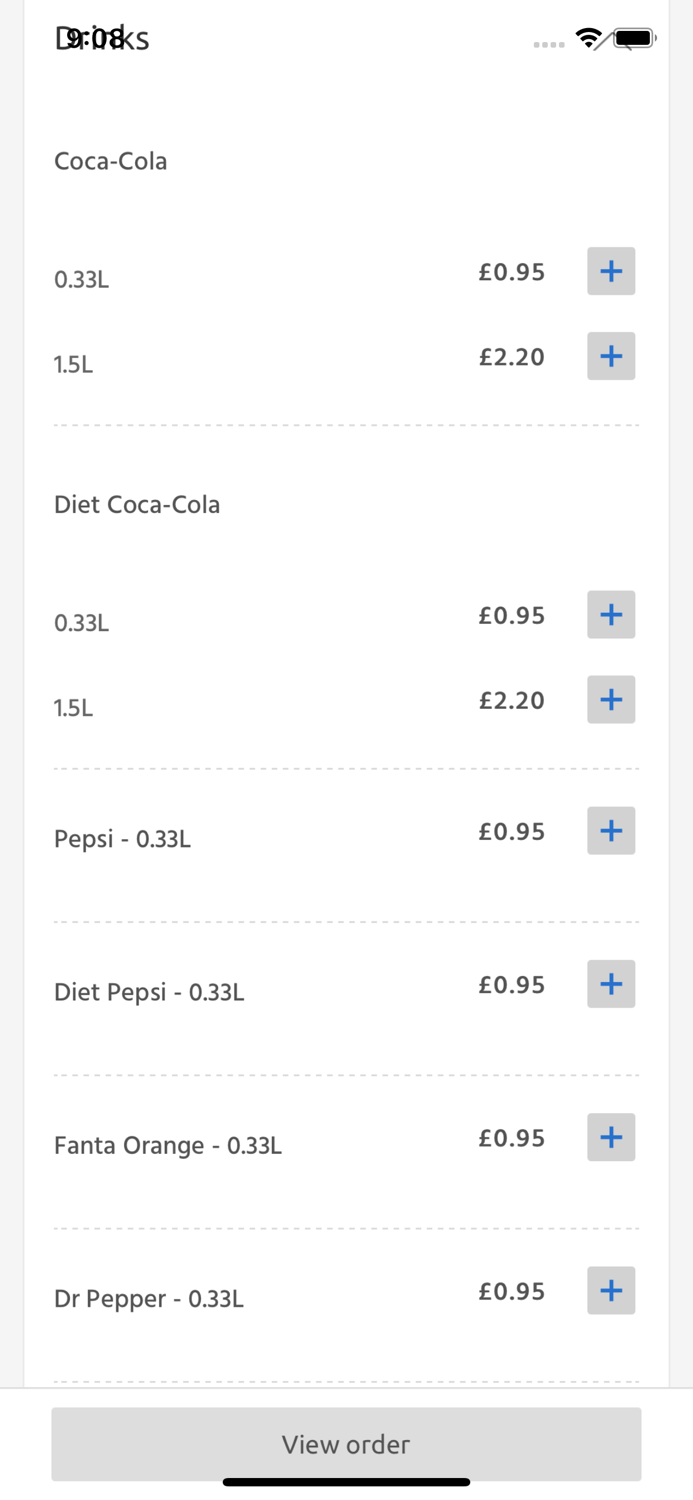Add Diet Coca-Cola 0.33L to order
Screen dimensions: 693x1500
coord(611,614)
